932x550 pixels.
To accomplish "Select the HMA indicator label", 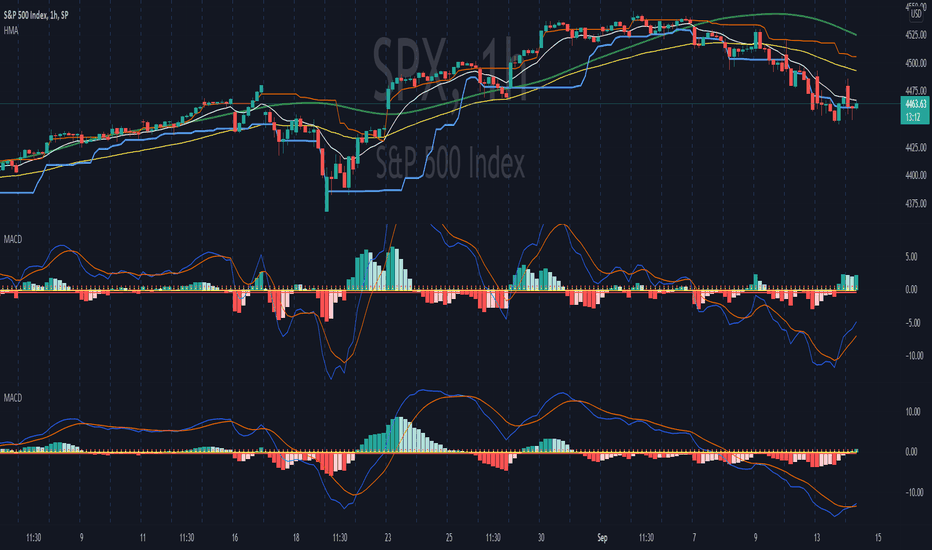I will [x=11, y=30].
